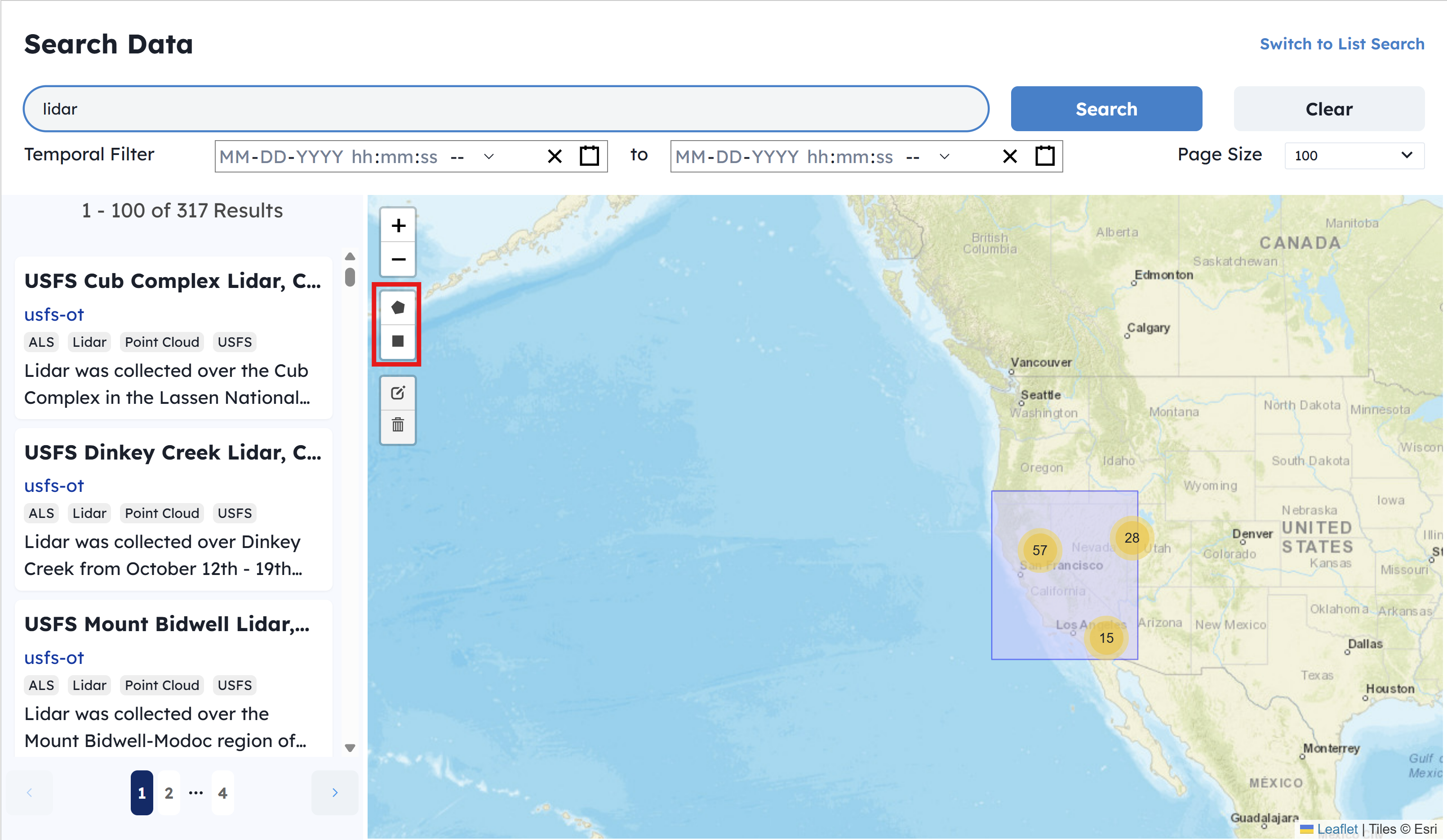
Task: Zoom out on the map
Action: 398,260
